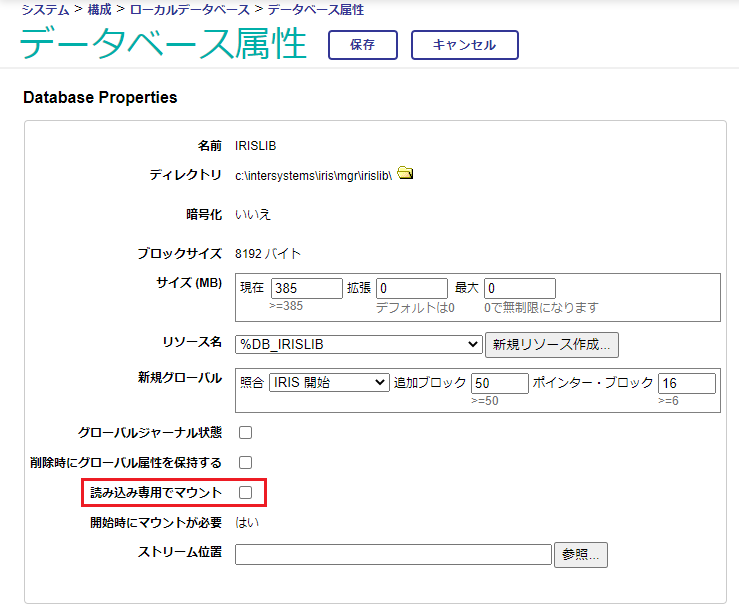The image size is (739, 613).
Task: Select the 最大 size input field
Action: (x=519, y=288)
